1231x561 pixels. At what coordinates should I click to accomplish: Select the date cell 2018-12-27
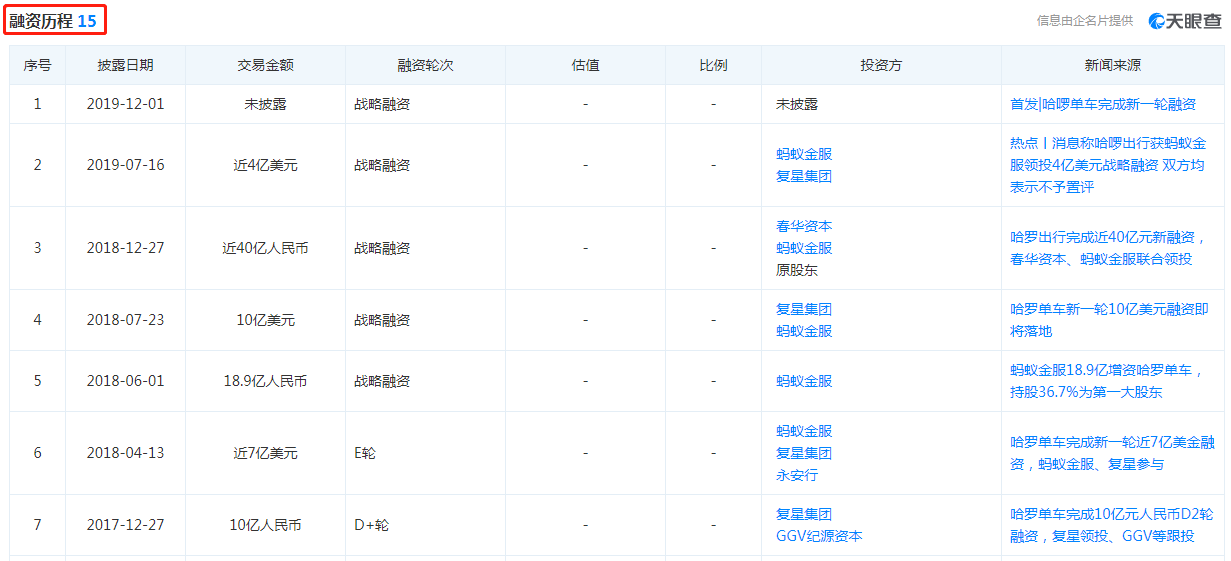click(x=125, y=248)
